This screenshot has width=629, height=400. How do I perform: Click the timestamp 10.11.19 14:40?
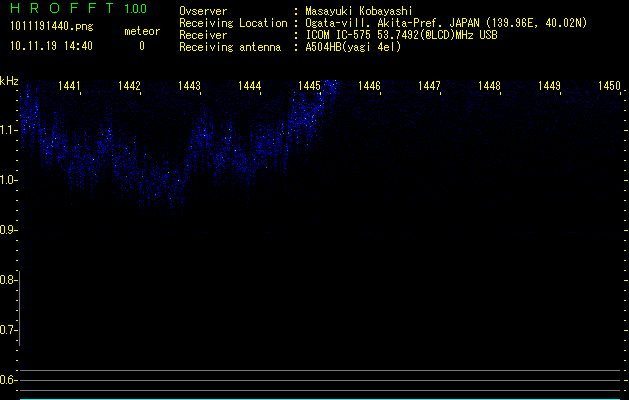(51, 46)
